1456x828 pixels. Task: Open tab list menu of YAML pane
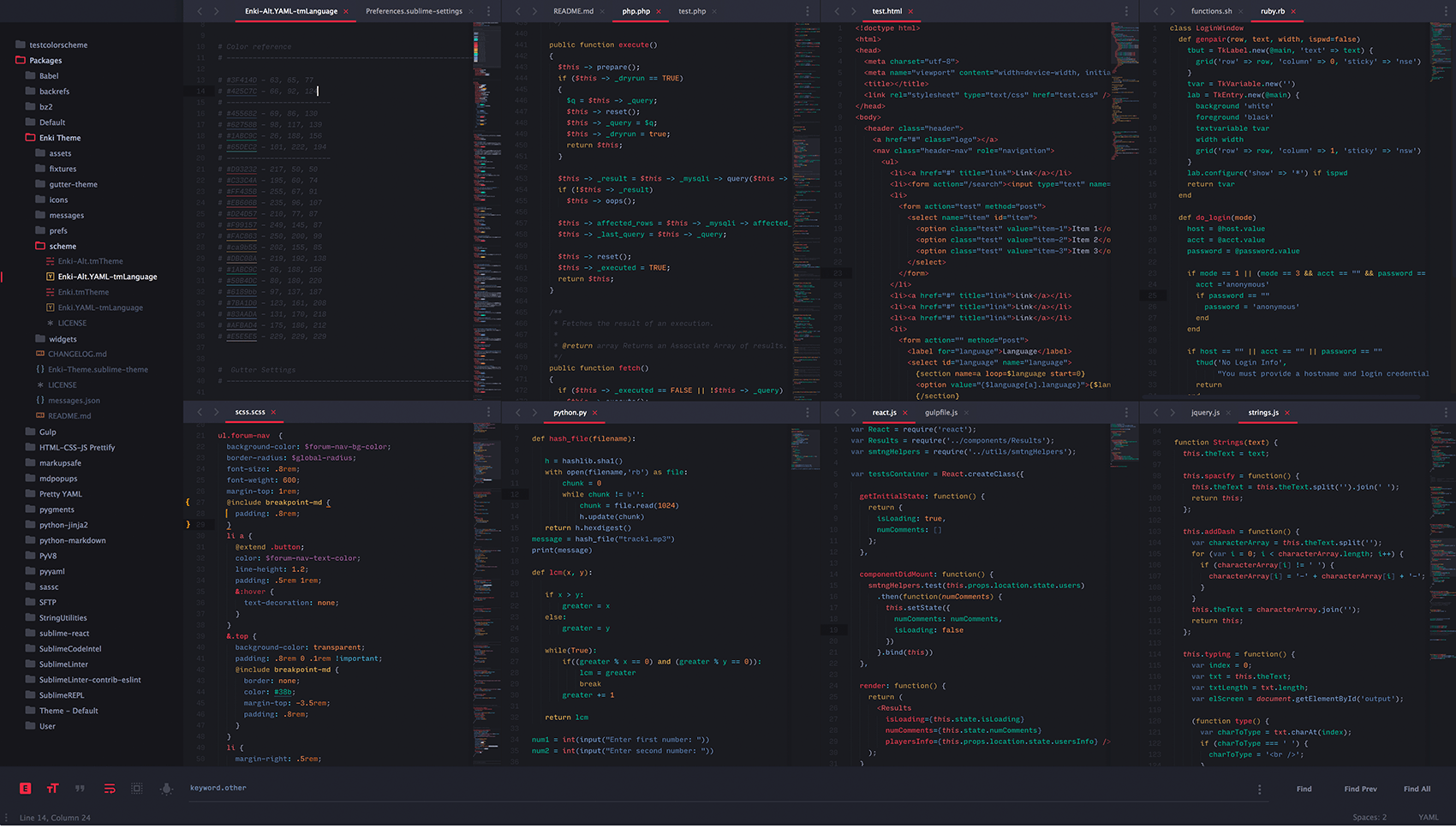pyautogui.click(x=488, y=11)
